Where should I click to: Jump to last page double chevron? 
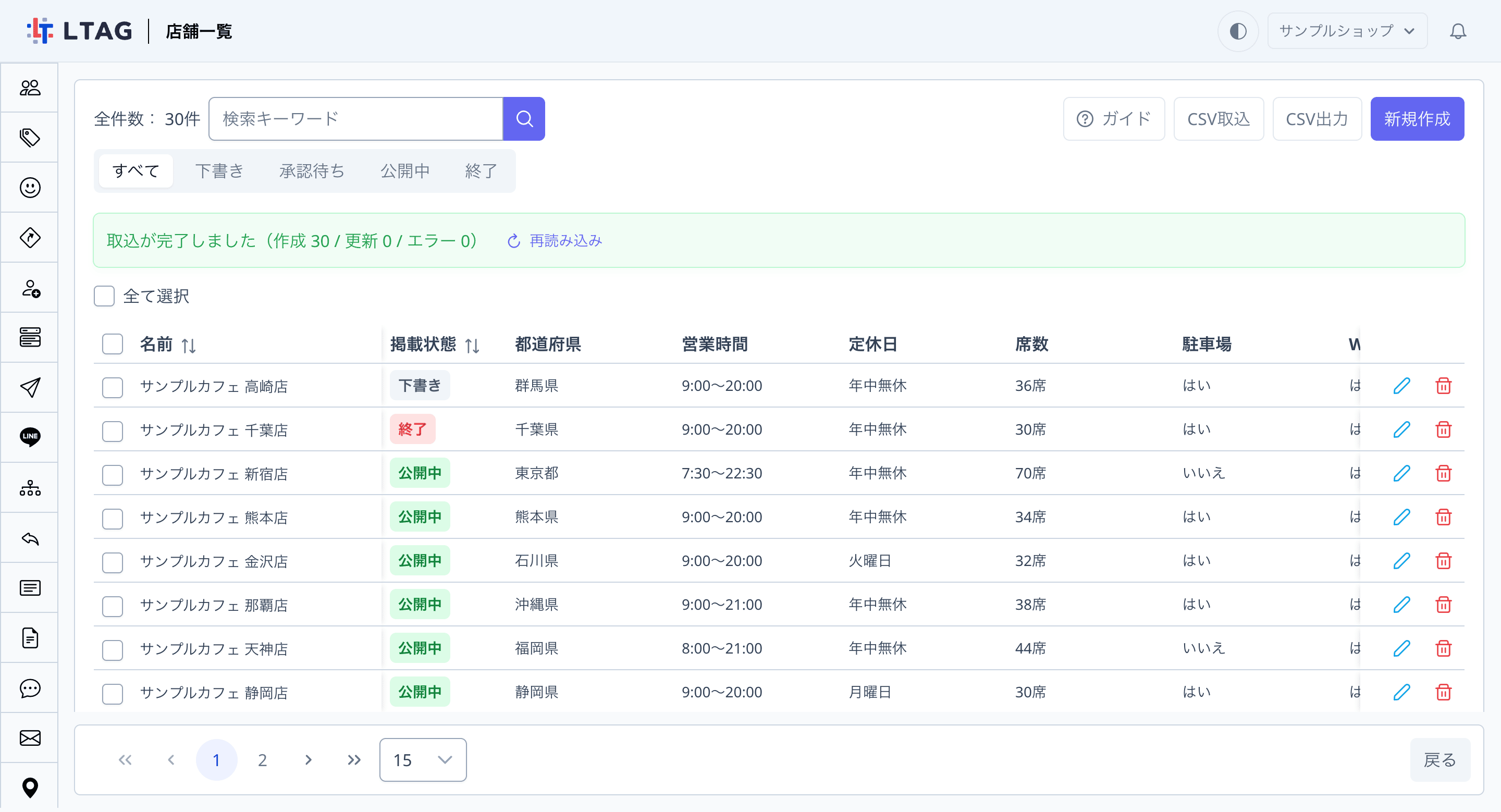(354, 759)
